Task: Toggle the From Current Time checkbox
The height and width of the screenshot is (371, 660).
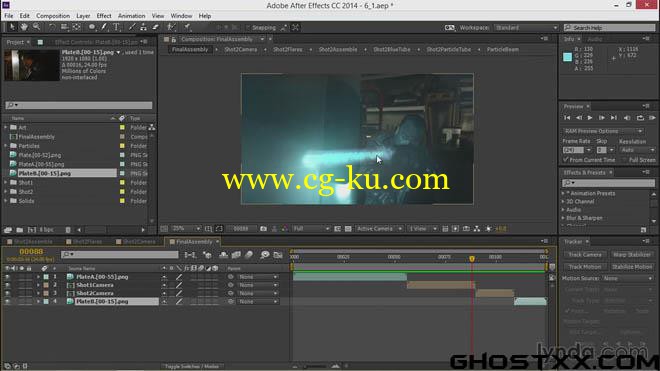Action: point(566,160)
